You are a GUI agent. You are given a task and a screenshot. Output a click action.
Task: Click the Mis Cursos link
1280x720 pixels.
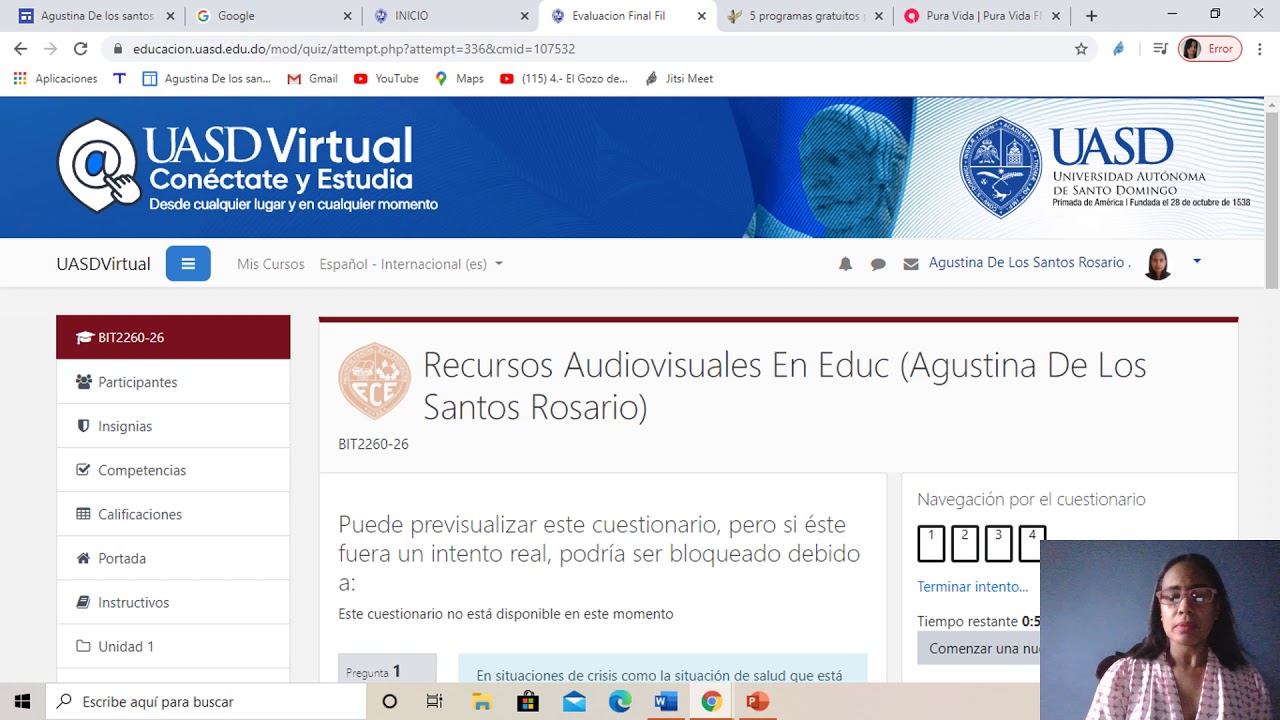tap(271, 264)
